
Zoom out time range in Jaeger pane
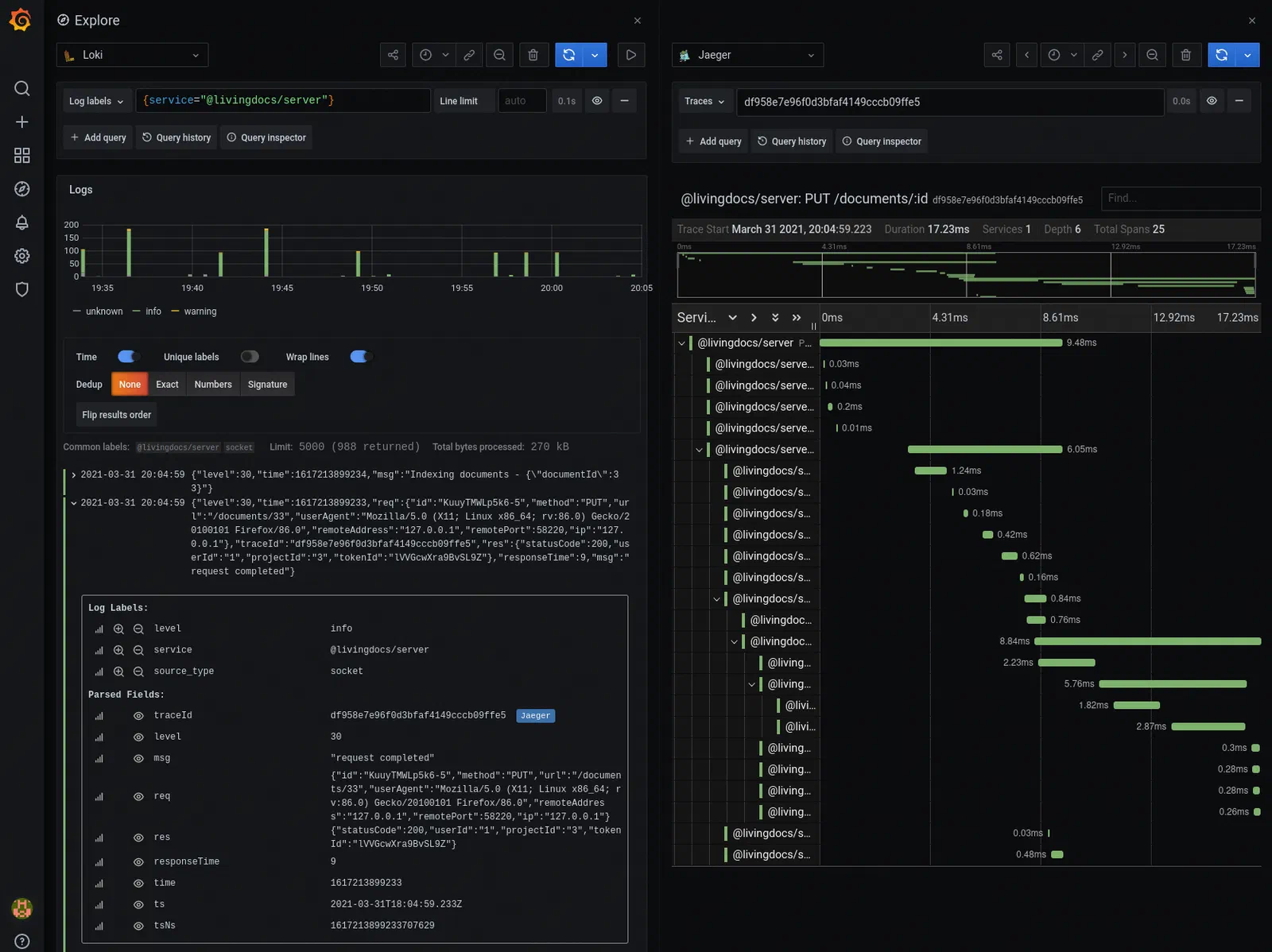coord(1152,55)
